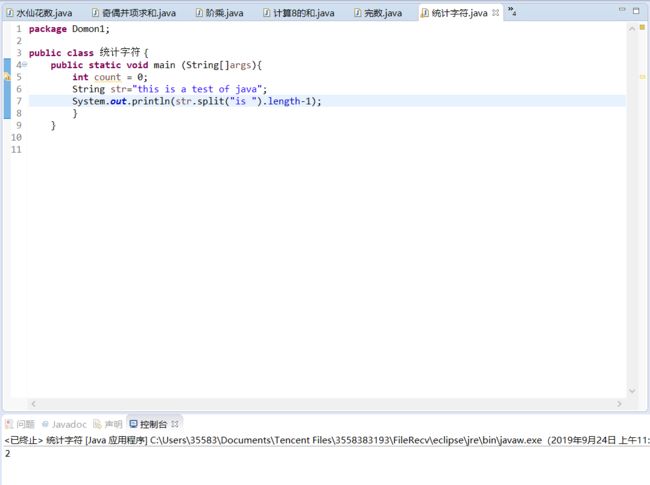The height and width of the screenshot is (485, 650).
Task: Switch to the 完数.java tab
Action: [x=378, y=13]
